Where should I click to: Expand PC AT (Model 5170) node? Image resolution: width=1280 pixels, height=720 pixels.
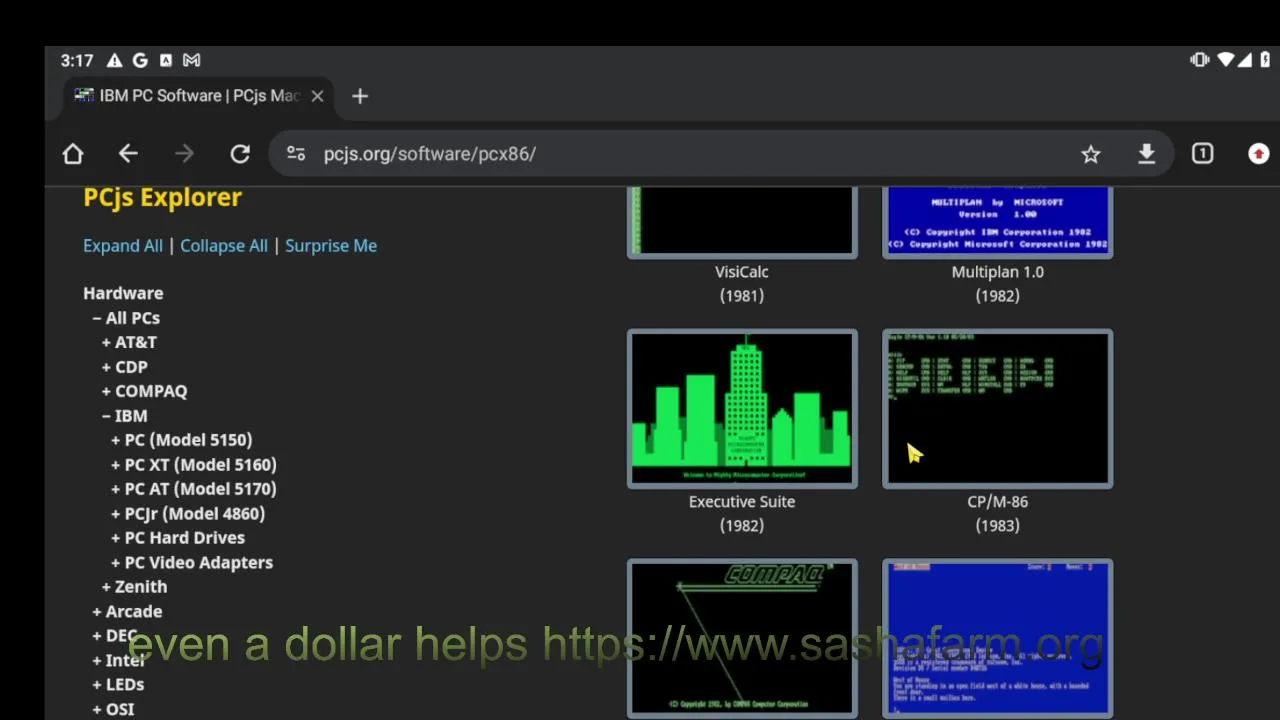pyautogui.click(x=193, y=489)
